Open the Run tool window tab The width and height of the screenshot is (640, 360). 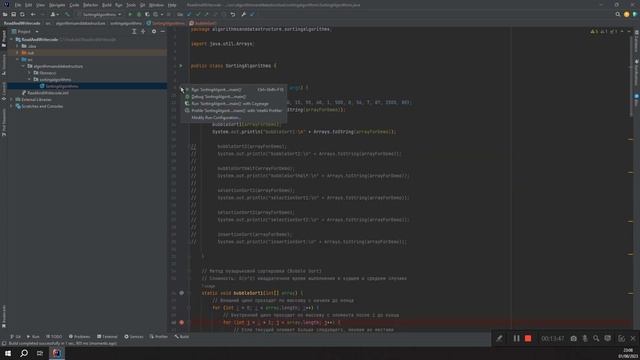33,337
